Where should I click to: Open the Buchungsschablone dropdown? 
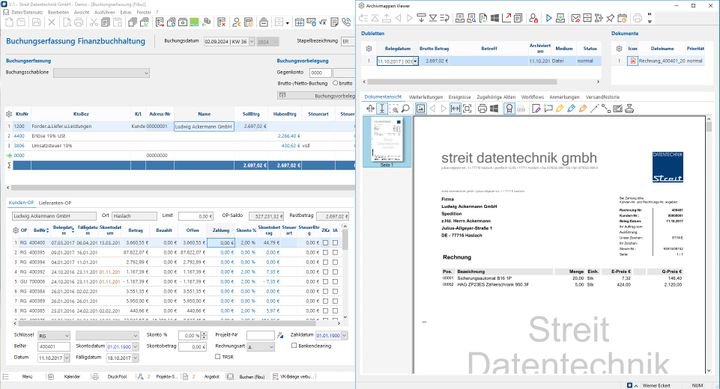(x=146, y=73)
